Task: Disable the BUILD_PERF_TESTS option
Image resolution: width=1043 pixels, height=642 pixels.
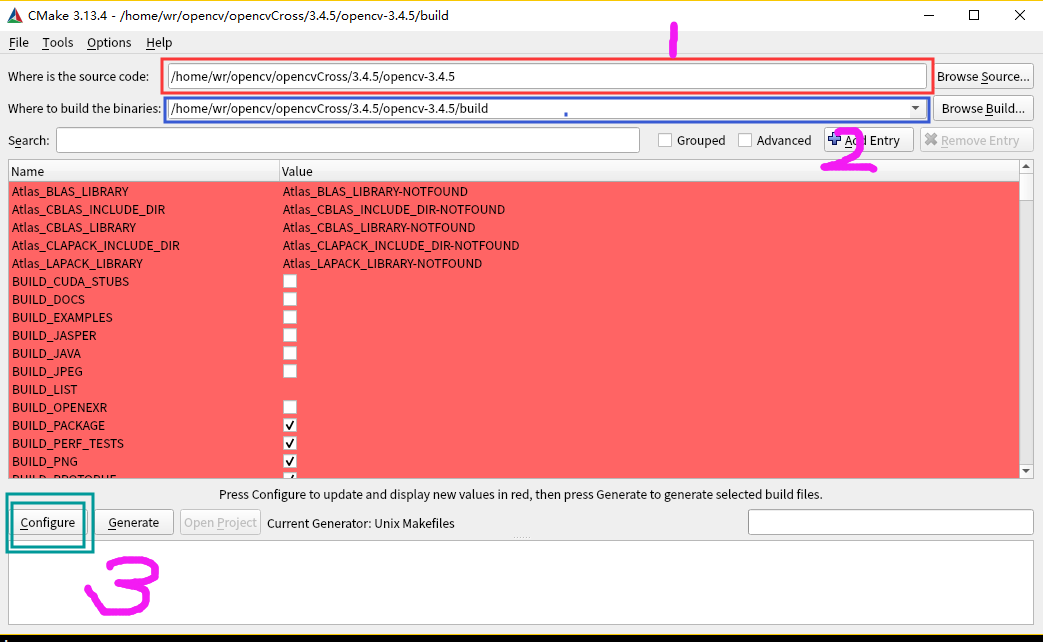Action: 290,443
